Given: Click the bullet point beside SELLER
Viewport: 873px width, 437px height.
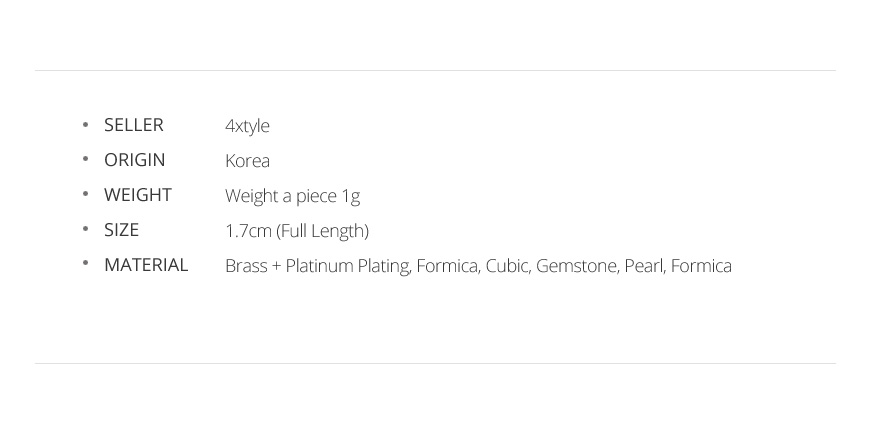Looking at the screenshot, I should pyautogui.click(x=86, y=125).
